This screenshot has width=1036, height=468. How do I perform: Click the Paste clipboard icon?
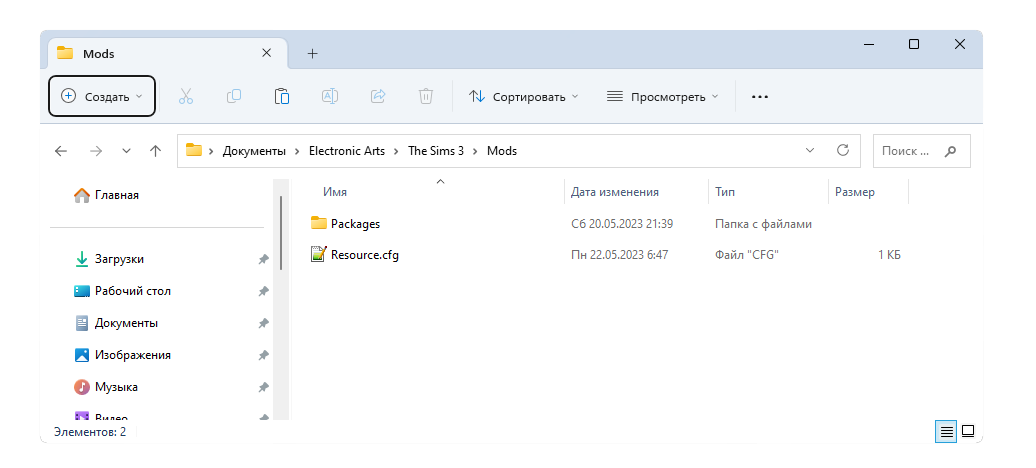282,96
